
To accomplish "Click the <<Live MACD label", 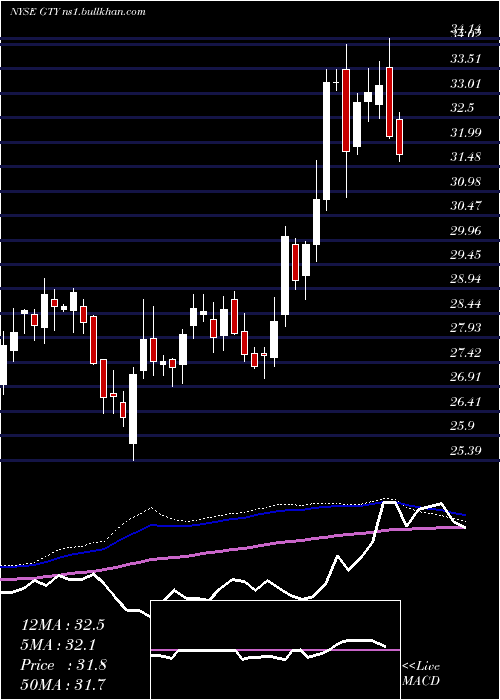I will [421, 674].
